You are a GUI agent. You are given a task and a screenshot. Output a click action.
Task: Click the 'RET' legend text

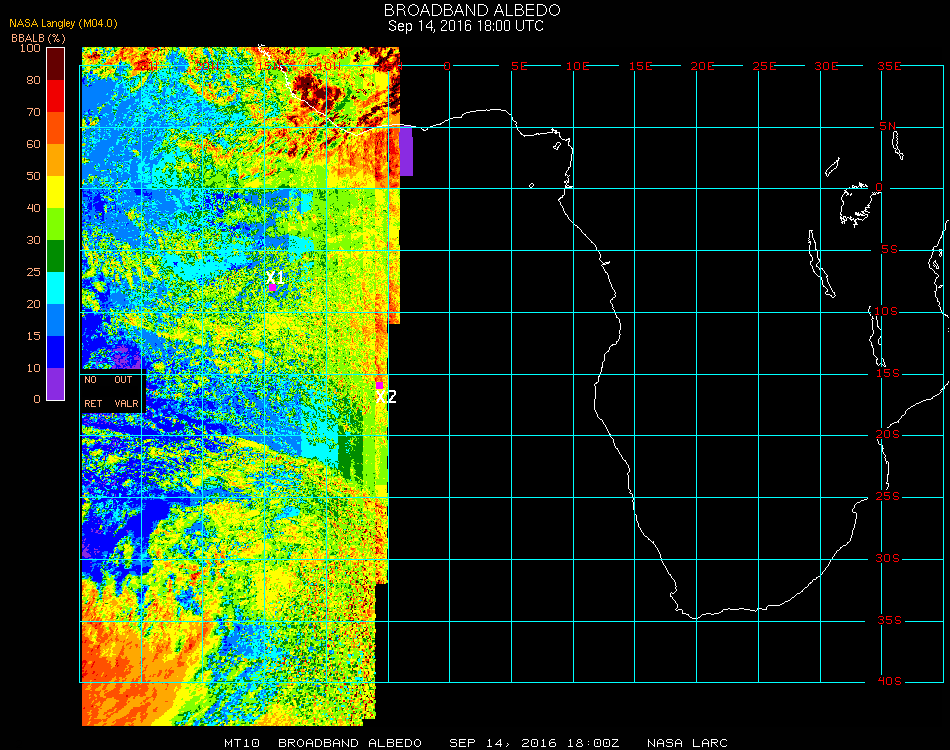coord(93,403)
